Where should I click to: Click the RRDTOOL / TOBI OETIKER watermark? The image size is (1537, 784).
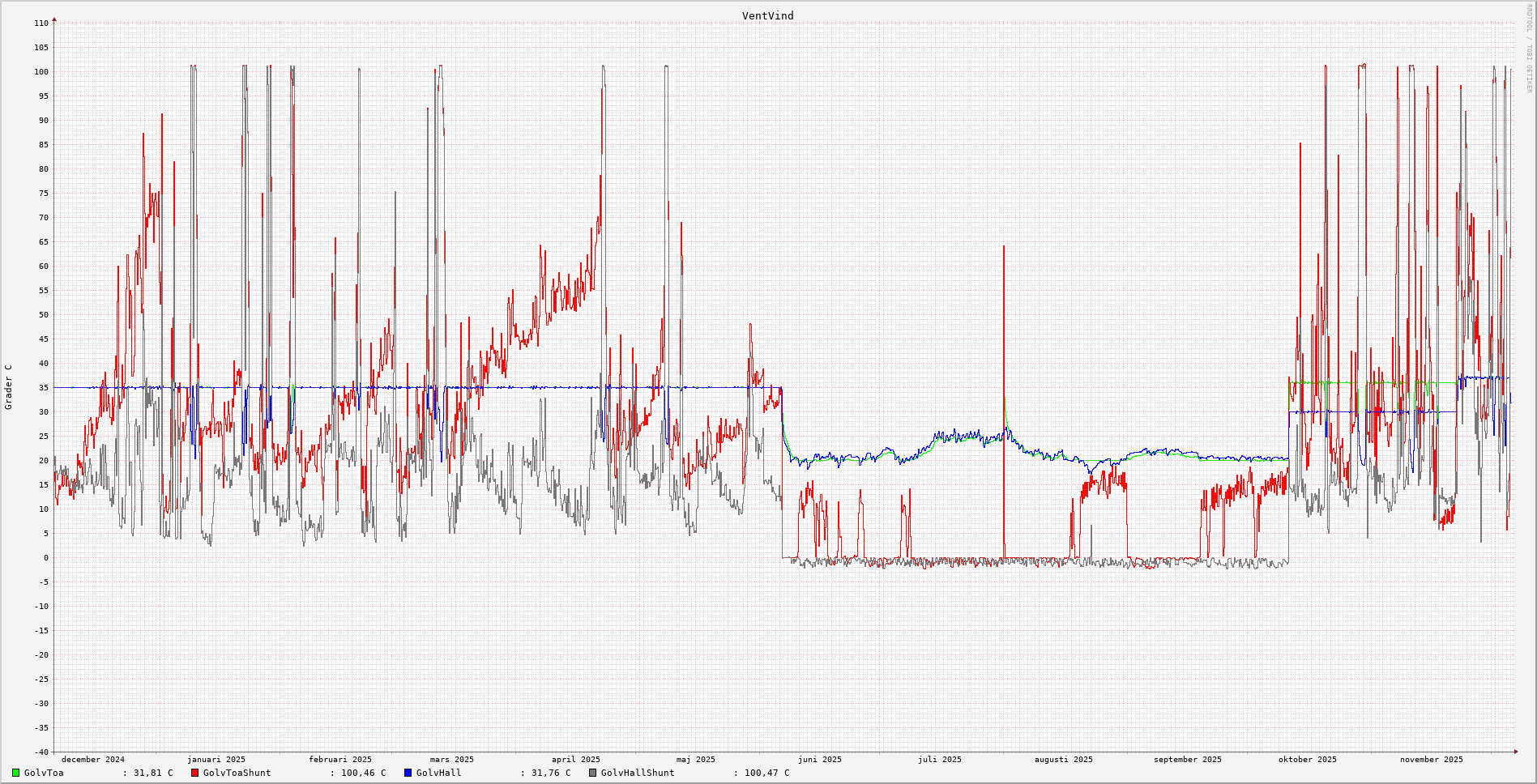click(x=1529, y=49)
